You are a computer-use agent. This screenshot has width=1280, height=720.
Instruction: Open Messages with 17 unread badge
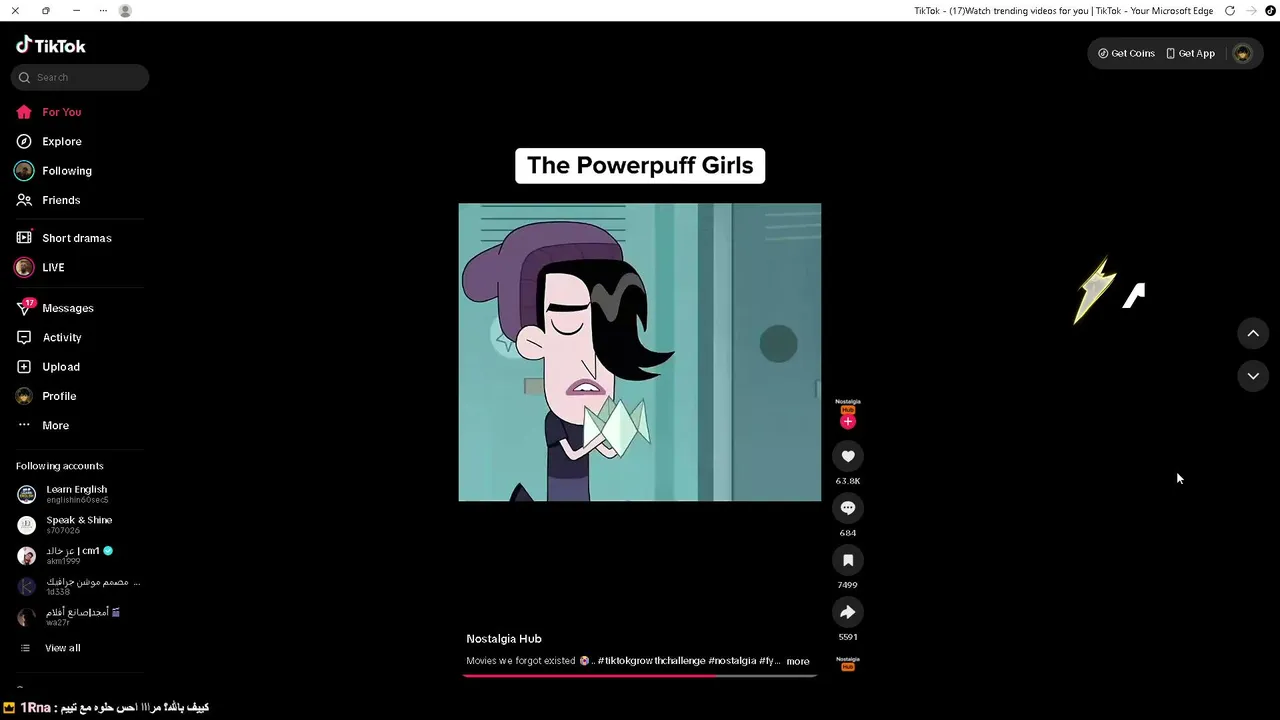55,308
